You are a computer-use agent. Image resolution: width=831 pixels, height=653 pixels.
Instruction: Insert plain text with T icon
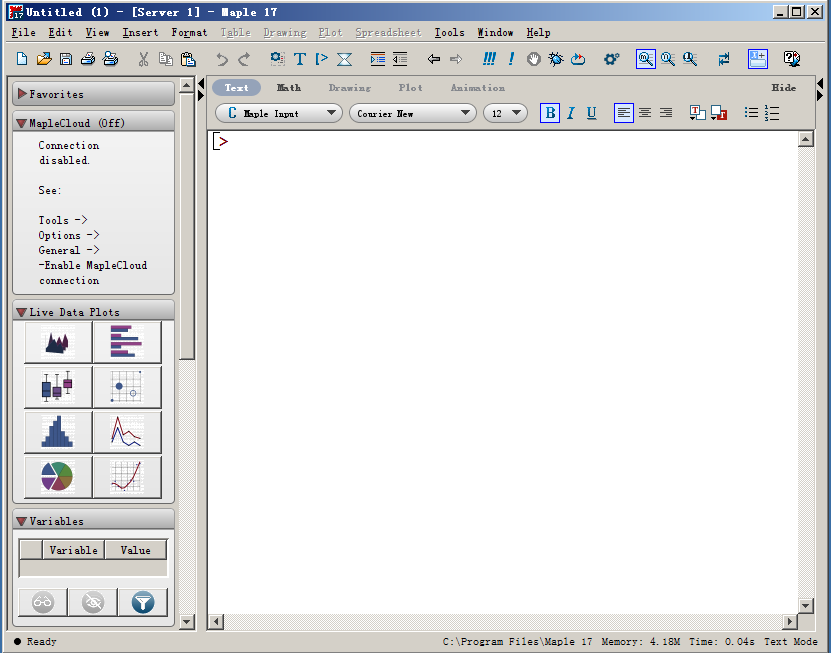[300, 59]
